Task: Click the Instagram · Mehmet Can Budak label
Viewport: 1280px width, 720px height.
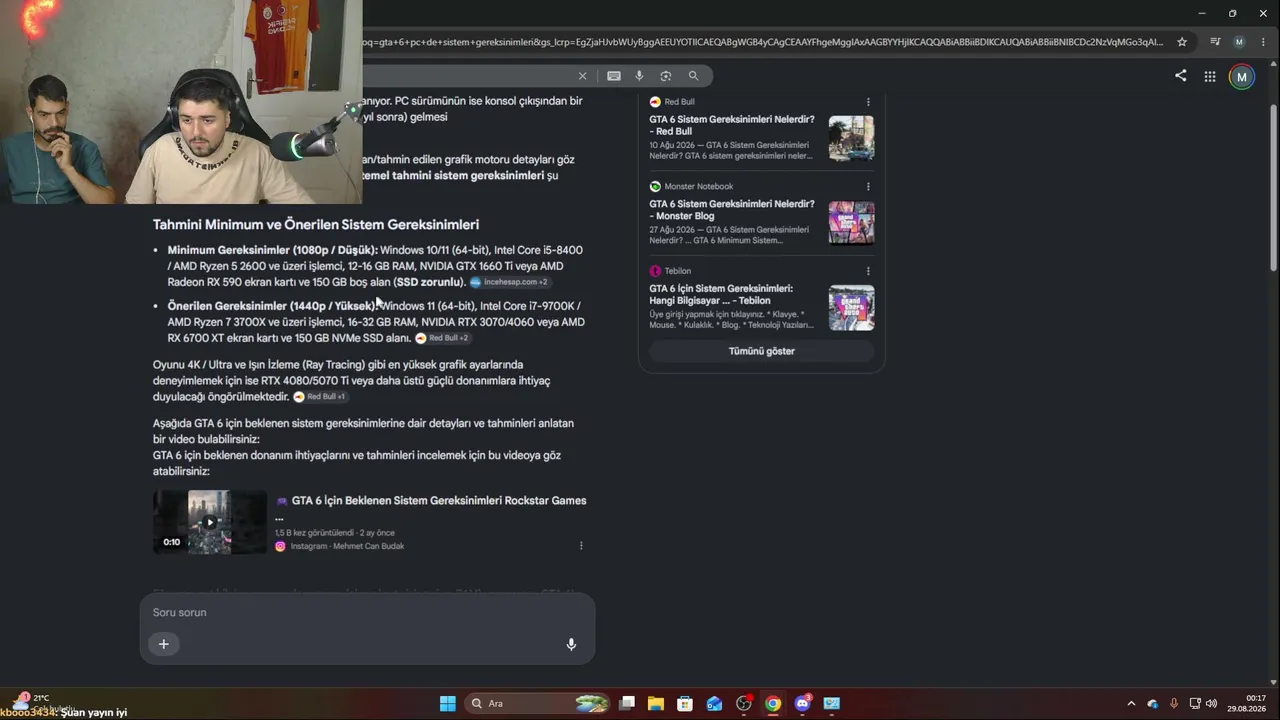Action: [x=347, y=546]
